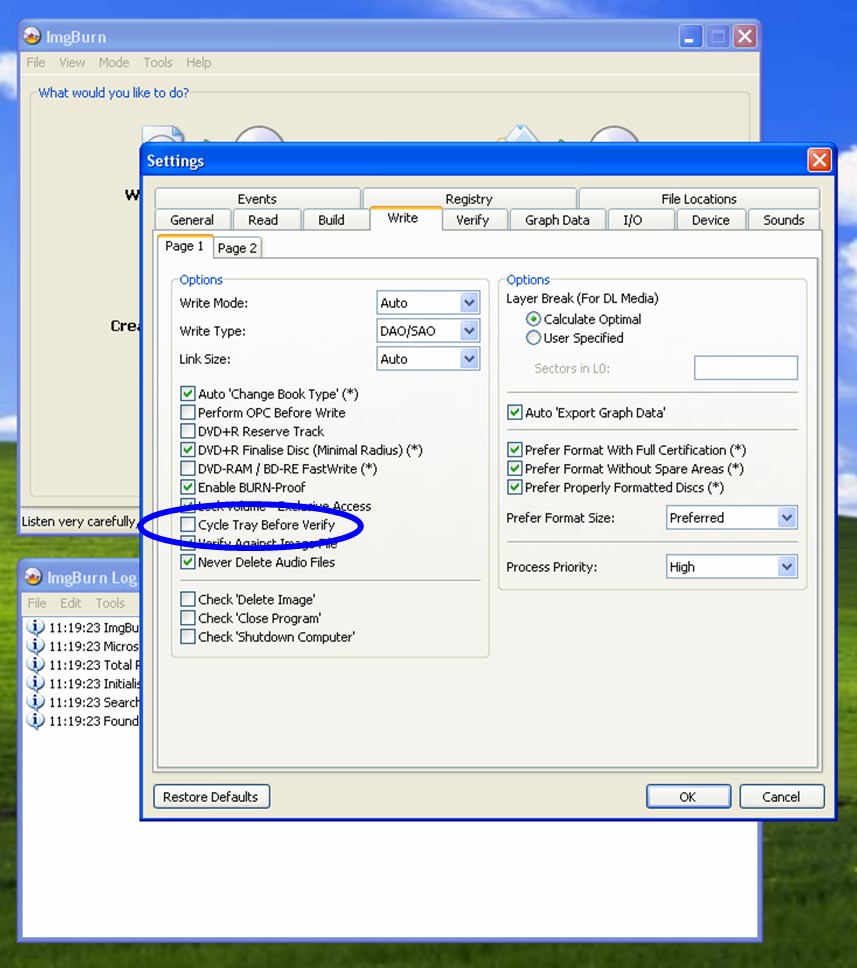Switch to the Read tab

(x=263, y=220)
